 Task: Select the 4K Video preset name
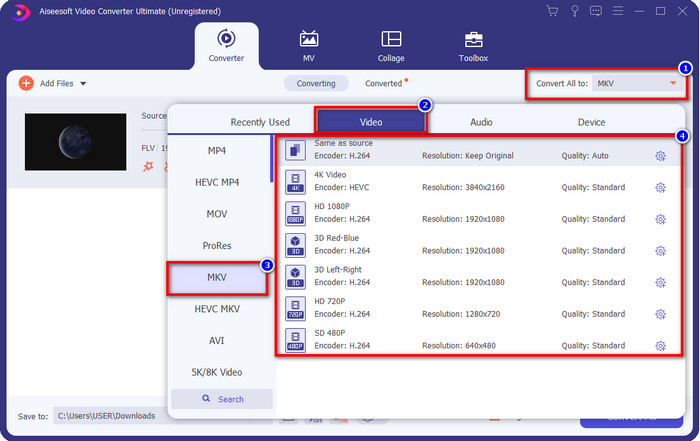pyautogui.click(x=330, y=175)
